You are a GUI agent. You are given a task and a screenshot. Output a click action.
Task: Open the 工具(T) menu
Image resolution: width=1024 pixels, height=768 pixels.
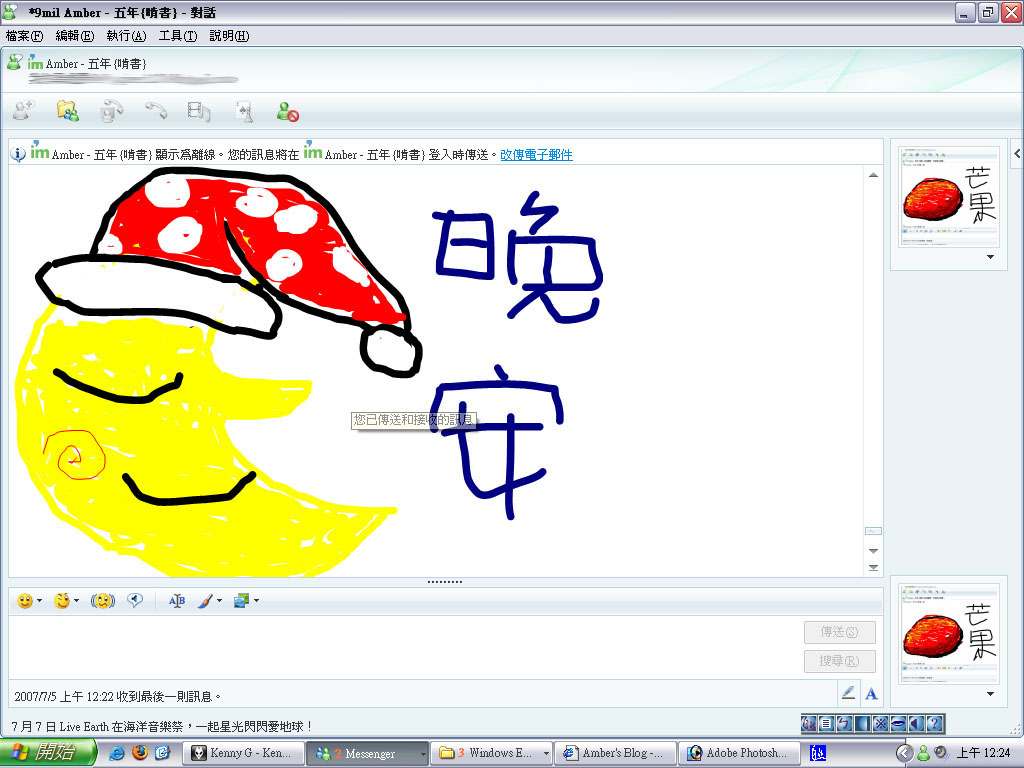pos(178,36)
